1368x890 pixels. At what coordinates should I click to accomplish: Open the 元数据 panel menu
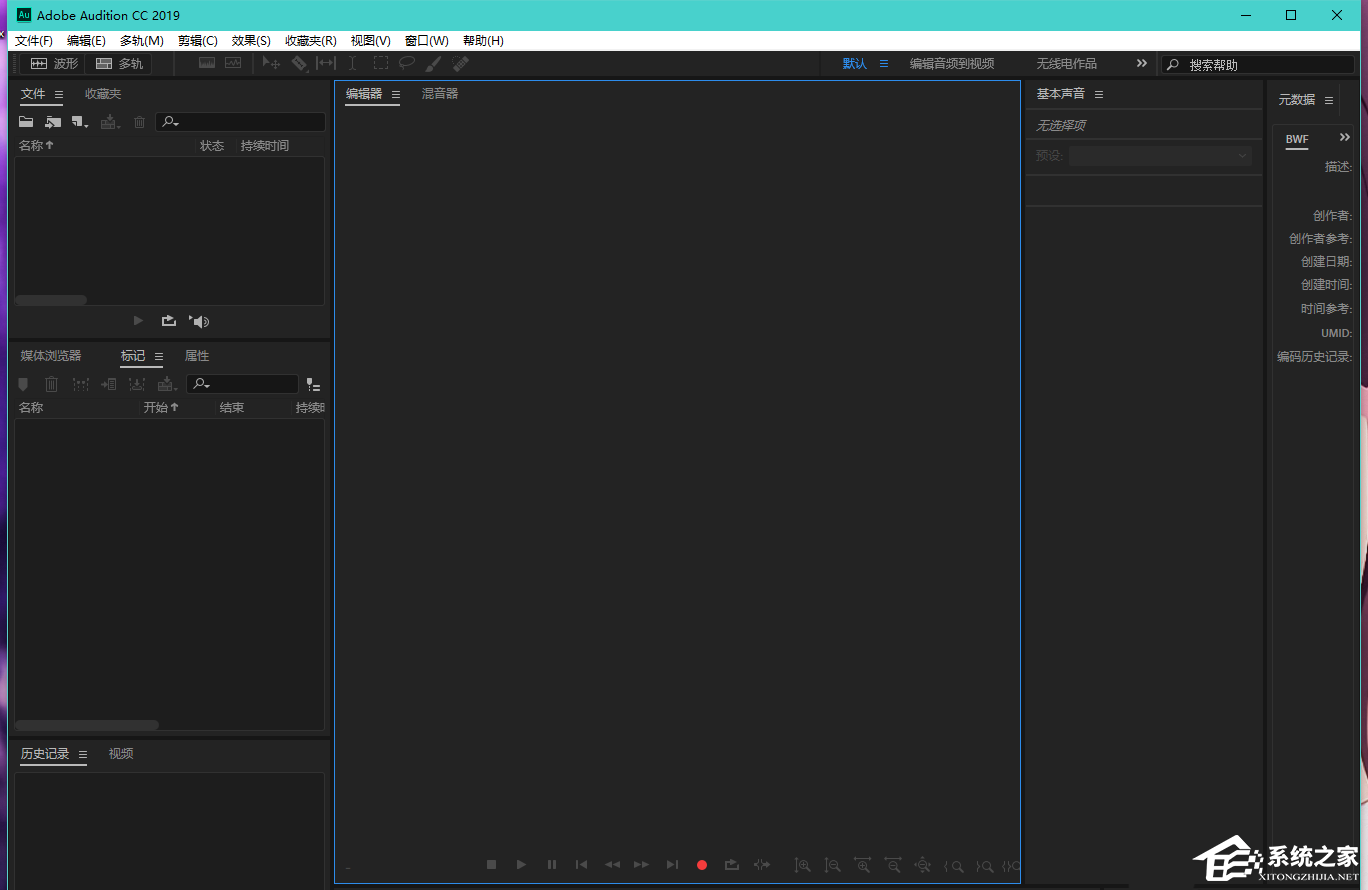[x=1328, y=100]
